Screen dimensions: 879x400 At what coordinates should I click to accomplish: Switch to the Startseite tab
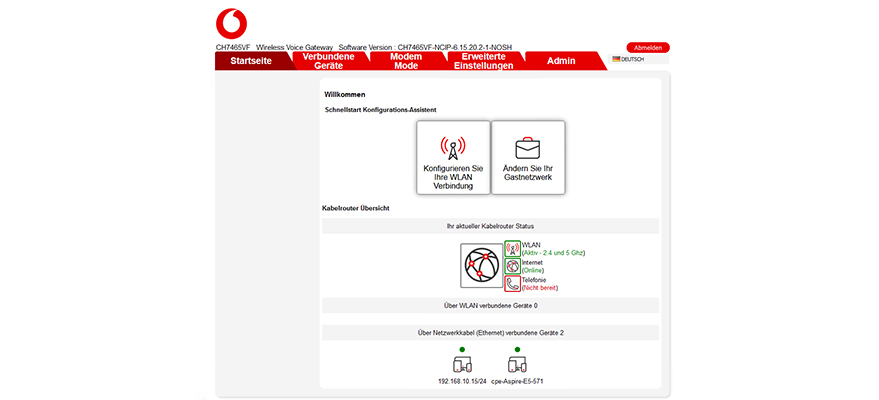click(x=250, y=61)
